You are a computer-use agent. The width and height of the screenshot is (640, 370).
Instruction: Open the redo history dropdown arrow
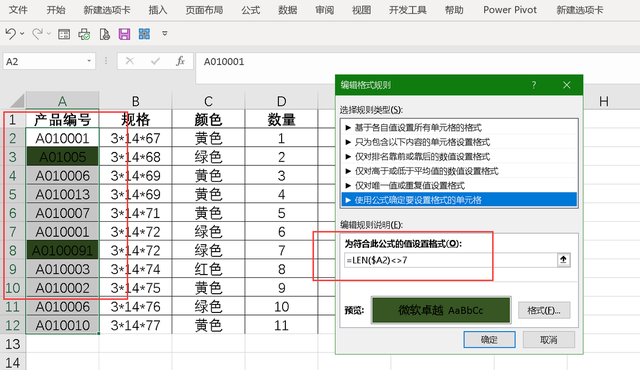coord(49,34)
